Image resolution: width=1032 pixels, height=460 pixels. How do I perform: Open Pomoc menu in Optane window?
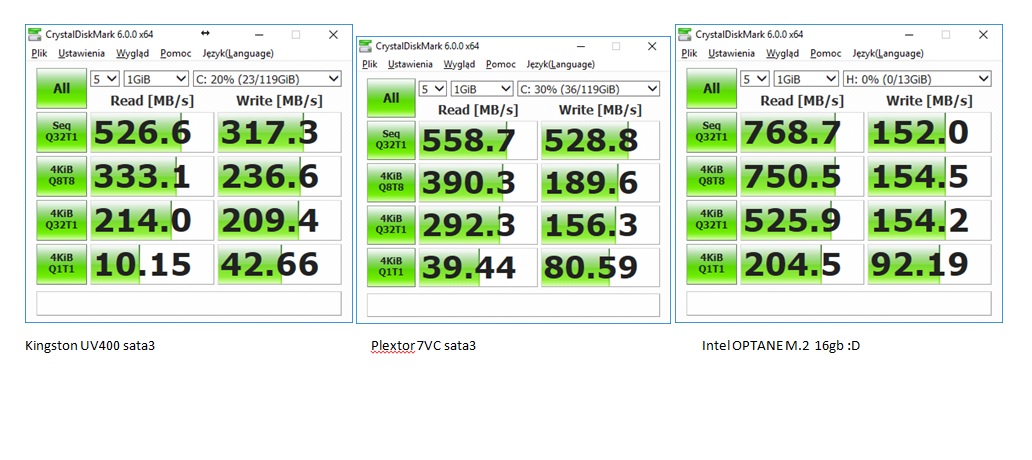pos(825,53)
